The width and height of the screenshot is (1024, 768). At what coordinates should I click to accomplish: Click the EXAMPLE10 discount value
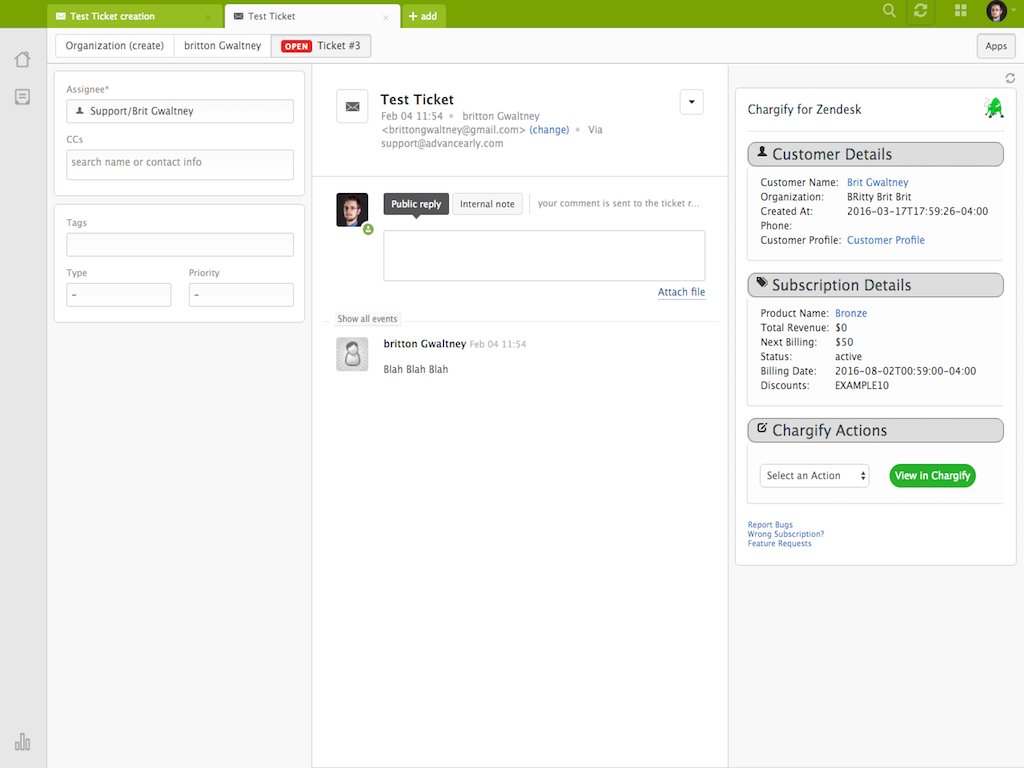coord(861,385)
